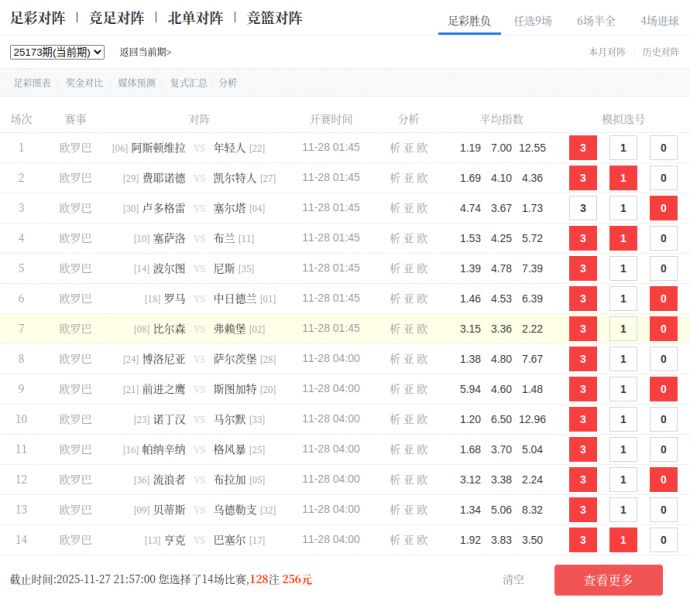Select pick 0 for match 7 比尔森
Screen dimensions: 690x601
pyautogui.click(x=663, y=329)
